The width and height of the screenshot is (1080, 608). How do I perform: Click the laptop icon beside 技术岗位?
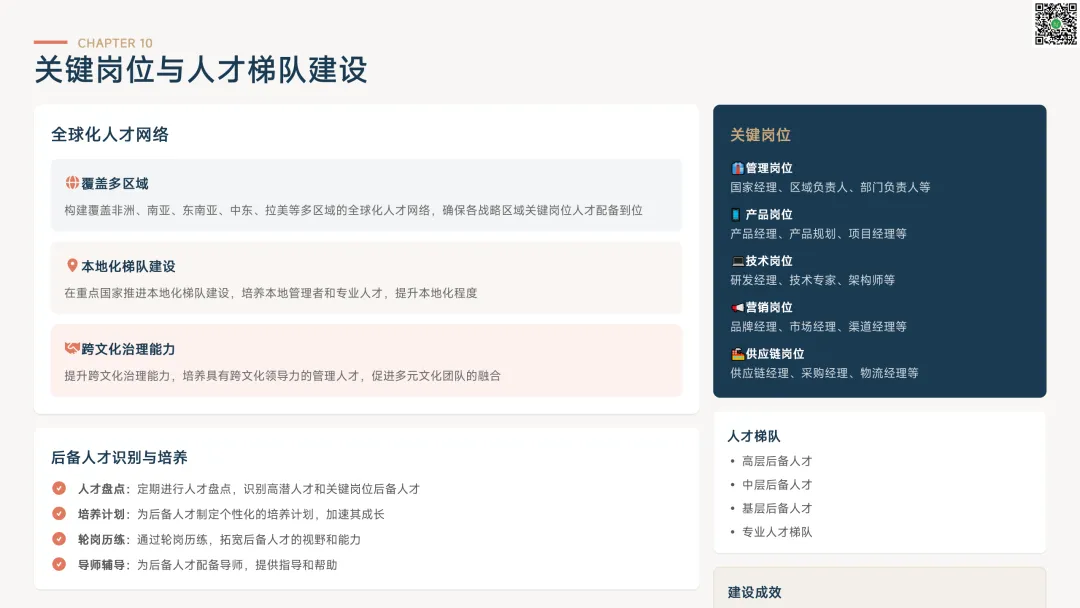[737, 261]
